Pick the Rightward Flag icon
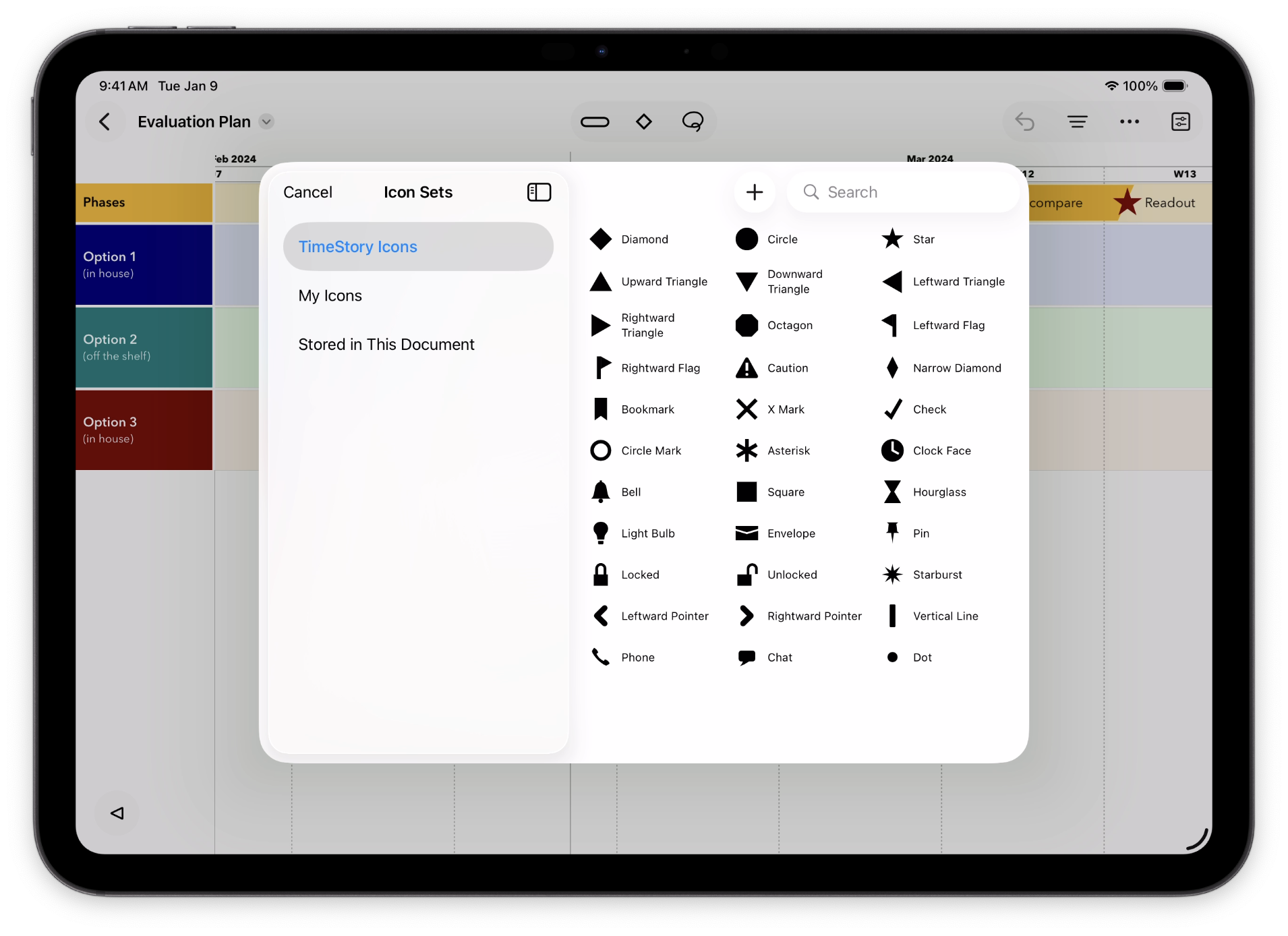 600,368
